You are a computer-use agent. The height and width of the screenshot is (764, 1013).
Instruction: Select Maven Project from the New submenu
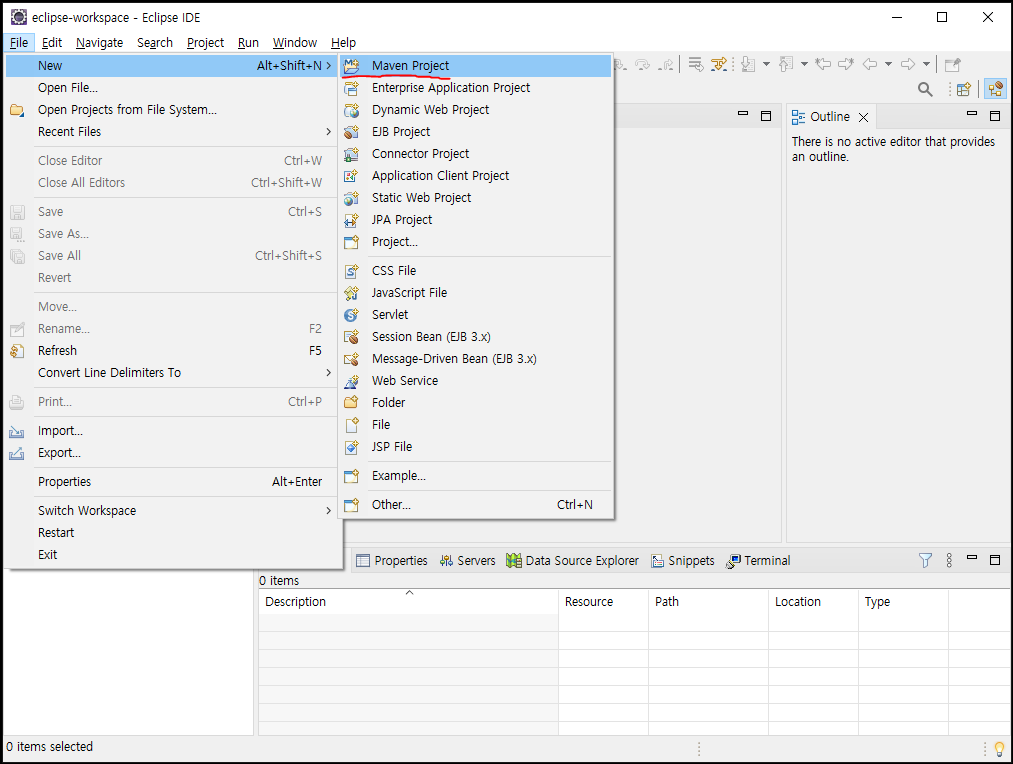475,66
